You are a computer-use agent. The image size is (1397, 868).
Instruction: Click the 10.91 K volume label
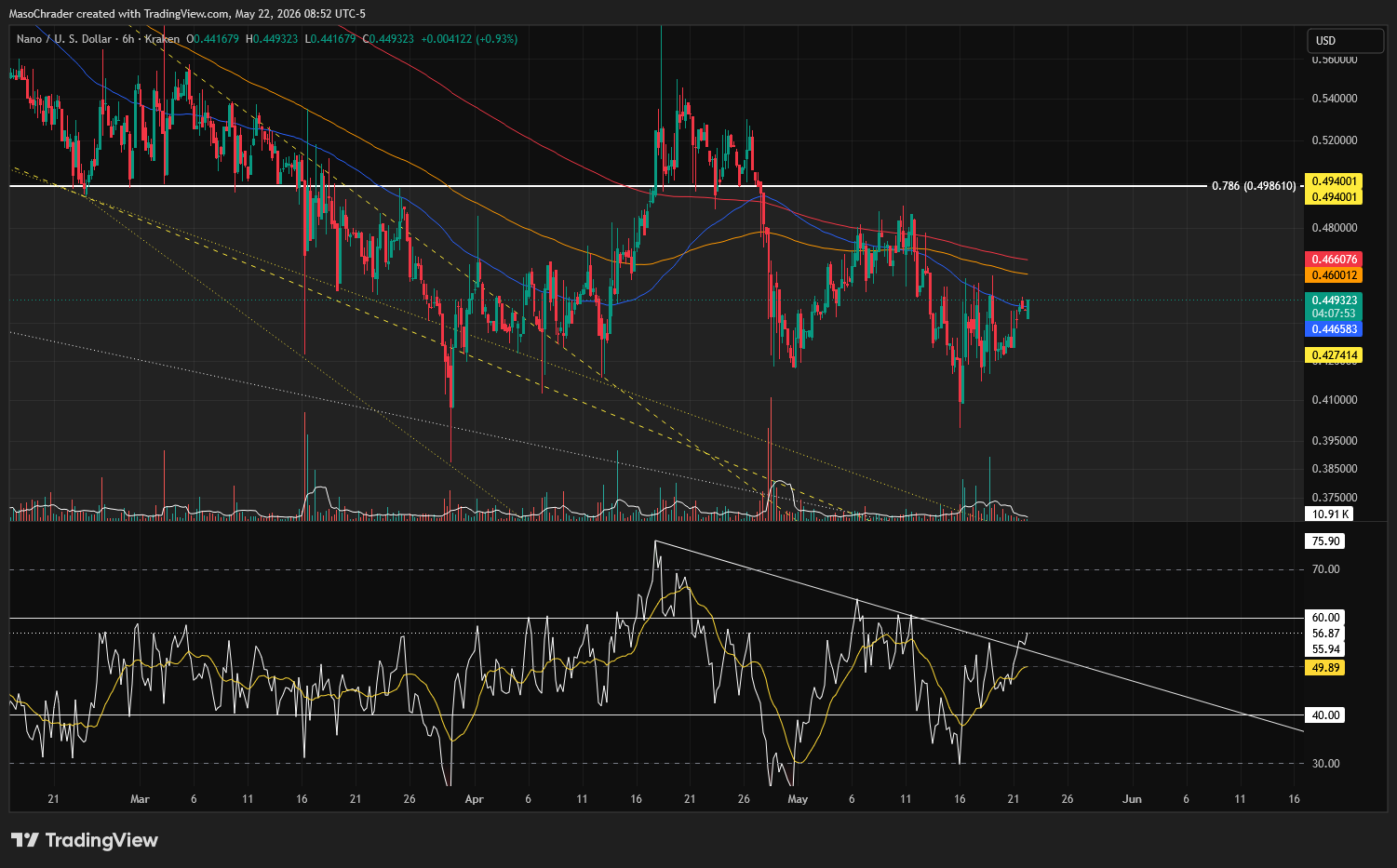[x=1330, y=514]
